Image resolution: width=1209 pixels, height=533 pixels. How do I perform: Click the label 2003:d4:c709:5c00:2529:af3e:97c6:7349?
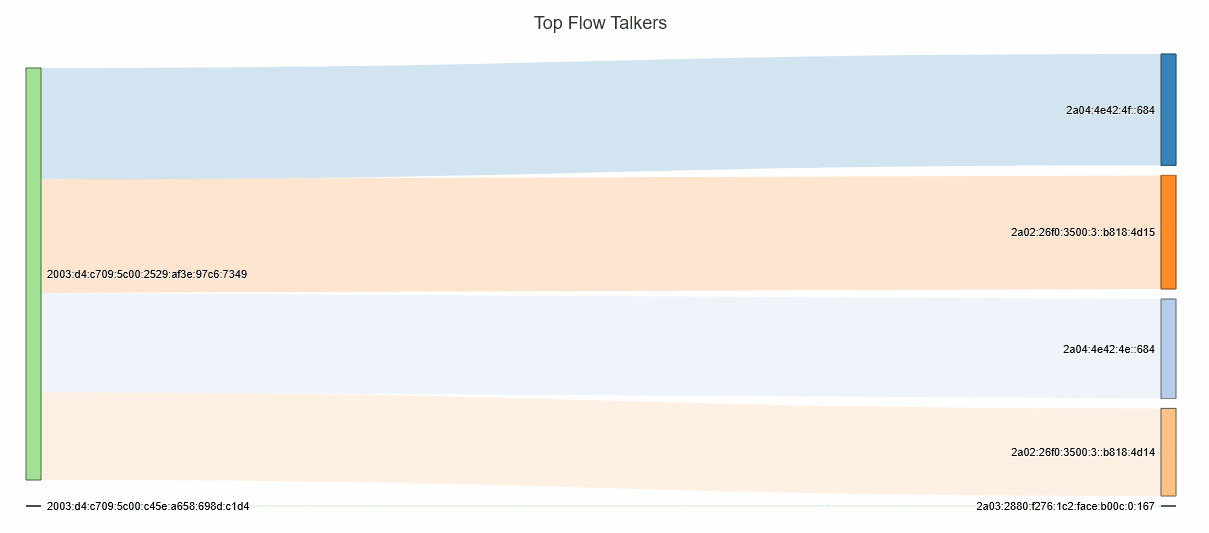(147, 274)
